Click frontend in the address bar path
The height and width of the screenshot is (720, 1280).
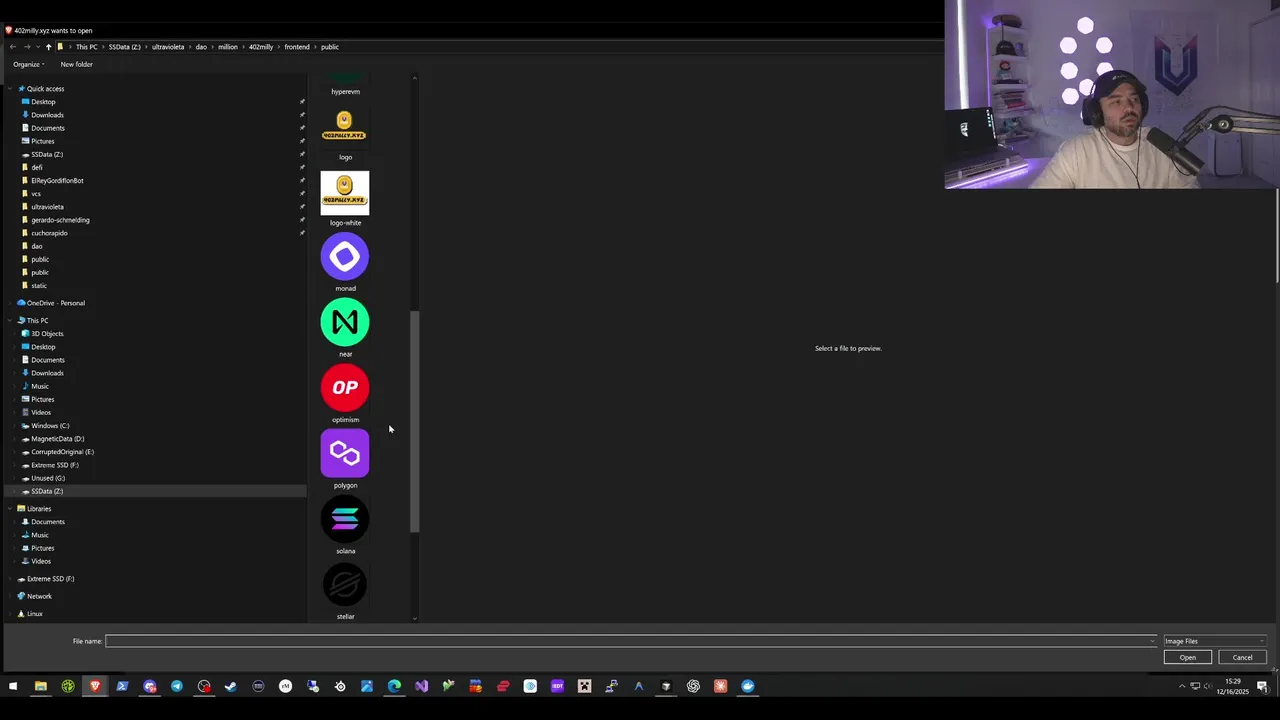coord(297,47)
